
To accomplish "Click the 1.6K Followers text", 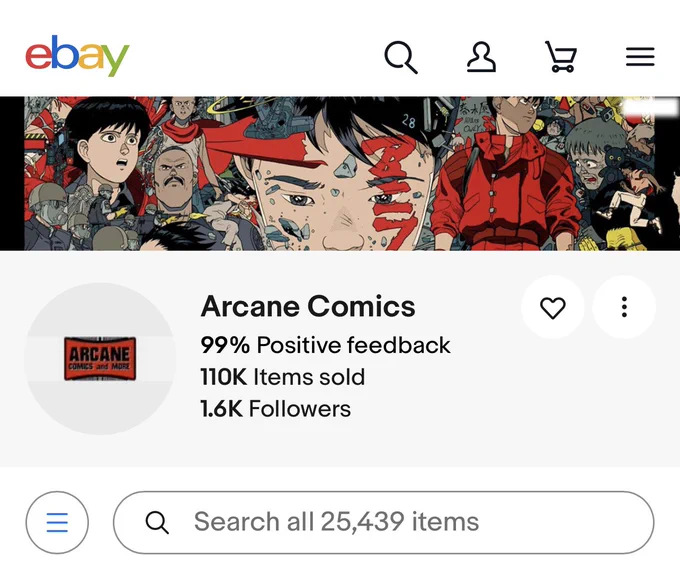I will pyautogui.click(x=275, y=409).
